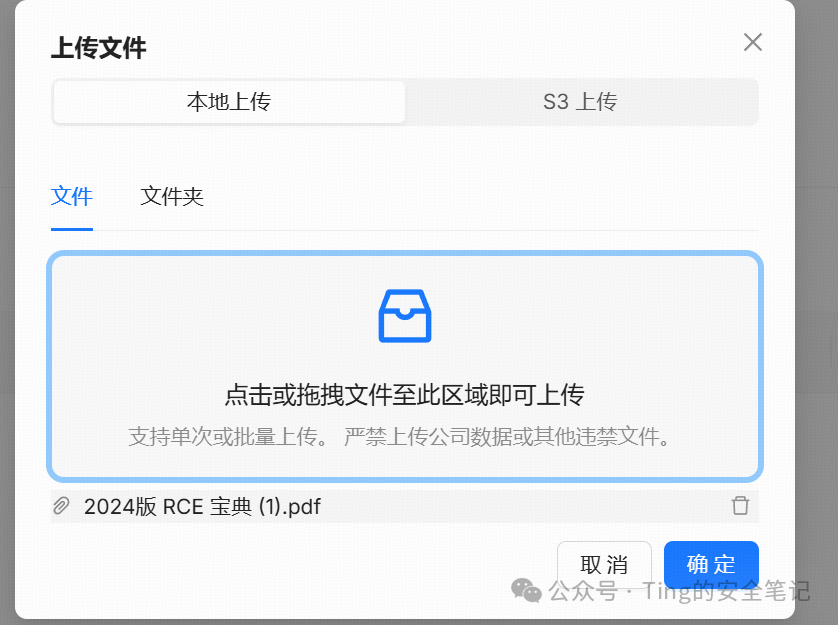Switch to the S3 上传 segment

pos(580,102)
